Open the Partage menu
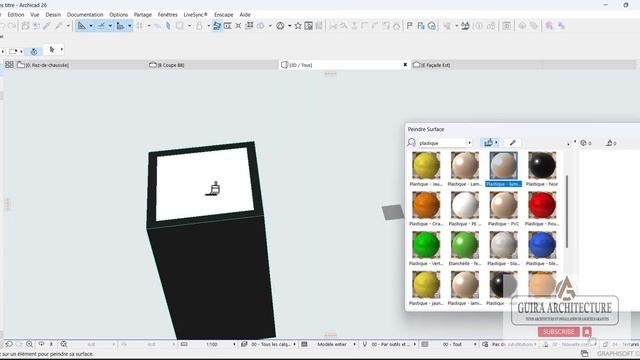 (x=142, y=15)
